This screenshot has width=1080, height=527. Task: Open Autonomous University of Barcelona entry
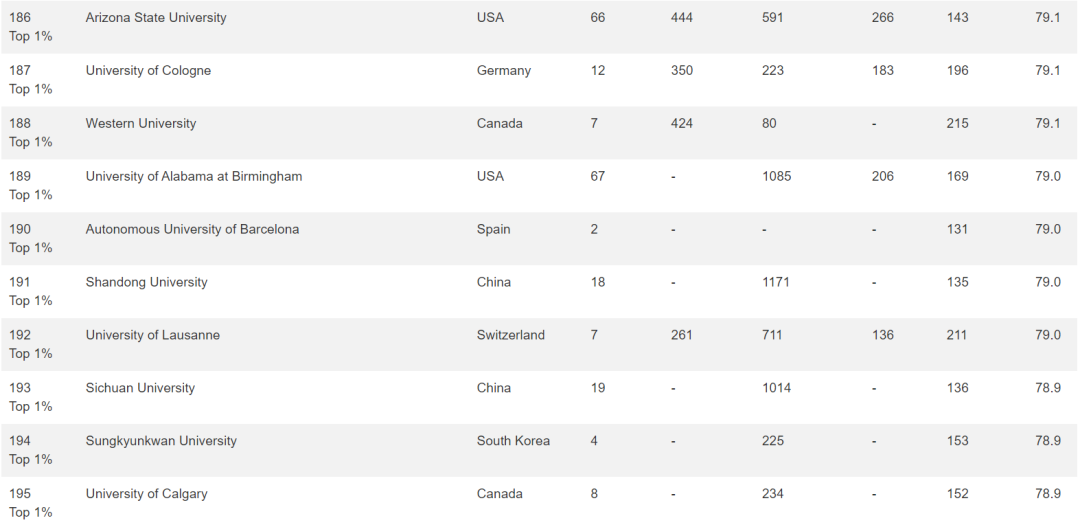click(x=192, y=229)
